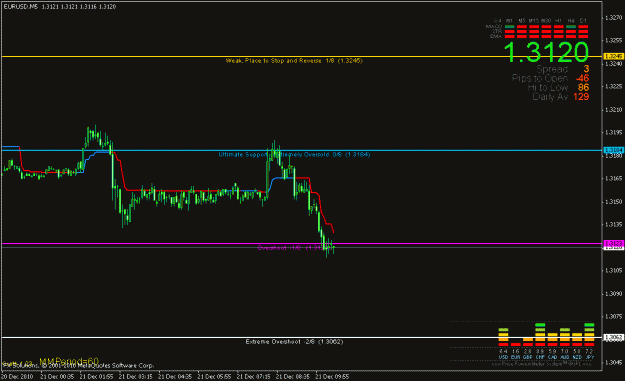This screenshot has width=625, height=381.
Task: Click the red MACD cell under M5
Action: [x=522, y=27]
